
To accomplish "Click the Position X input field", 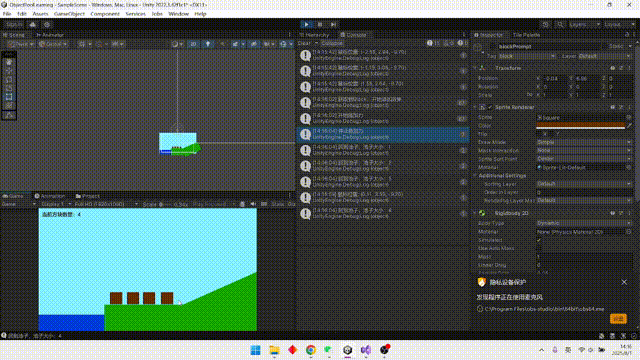I will pyautogui.click(x=556, y=78).
